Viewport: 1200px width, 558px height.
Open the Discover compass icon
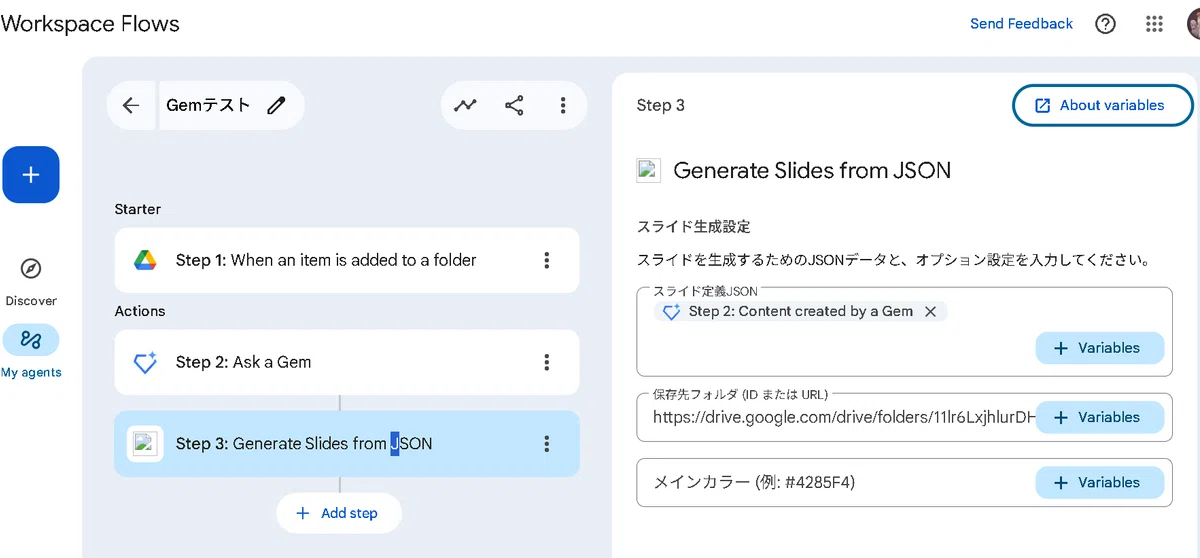click(31, 269)
